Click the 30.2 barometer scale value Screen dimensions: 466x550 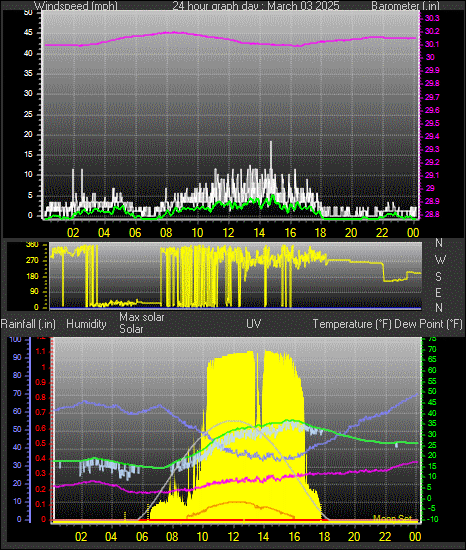[x=432, y=32]
